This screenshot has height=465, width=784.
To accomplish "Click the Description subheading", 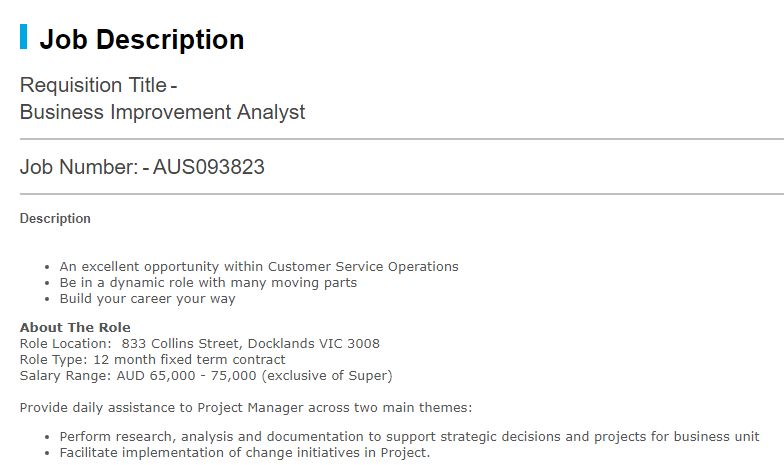I will click(x=55, y=218).
